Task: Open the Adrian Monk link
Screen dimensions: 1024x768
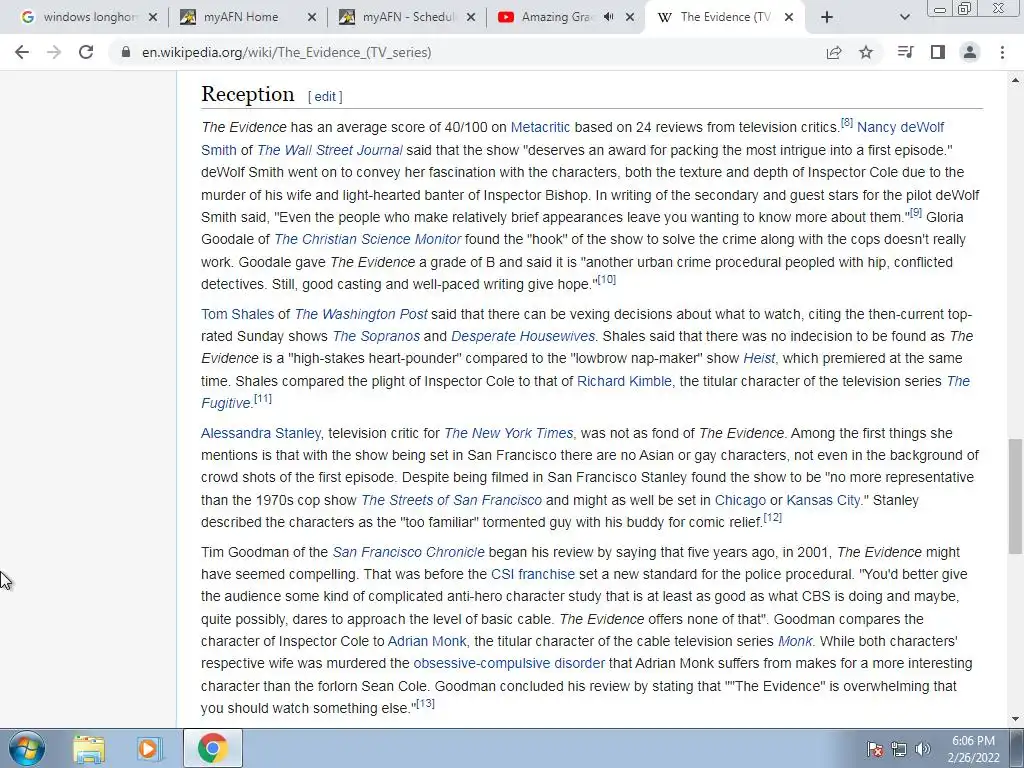Action: point(427,641)
